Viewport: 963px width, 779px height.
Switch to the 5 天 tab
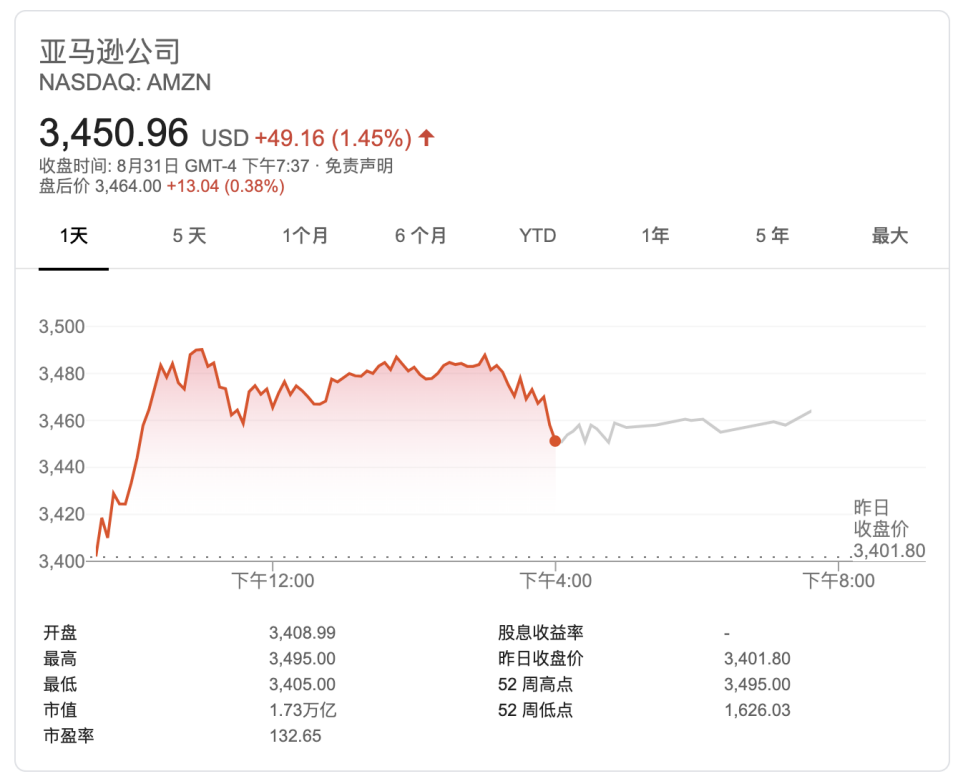(x=189, y=235)
